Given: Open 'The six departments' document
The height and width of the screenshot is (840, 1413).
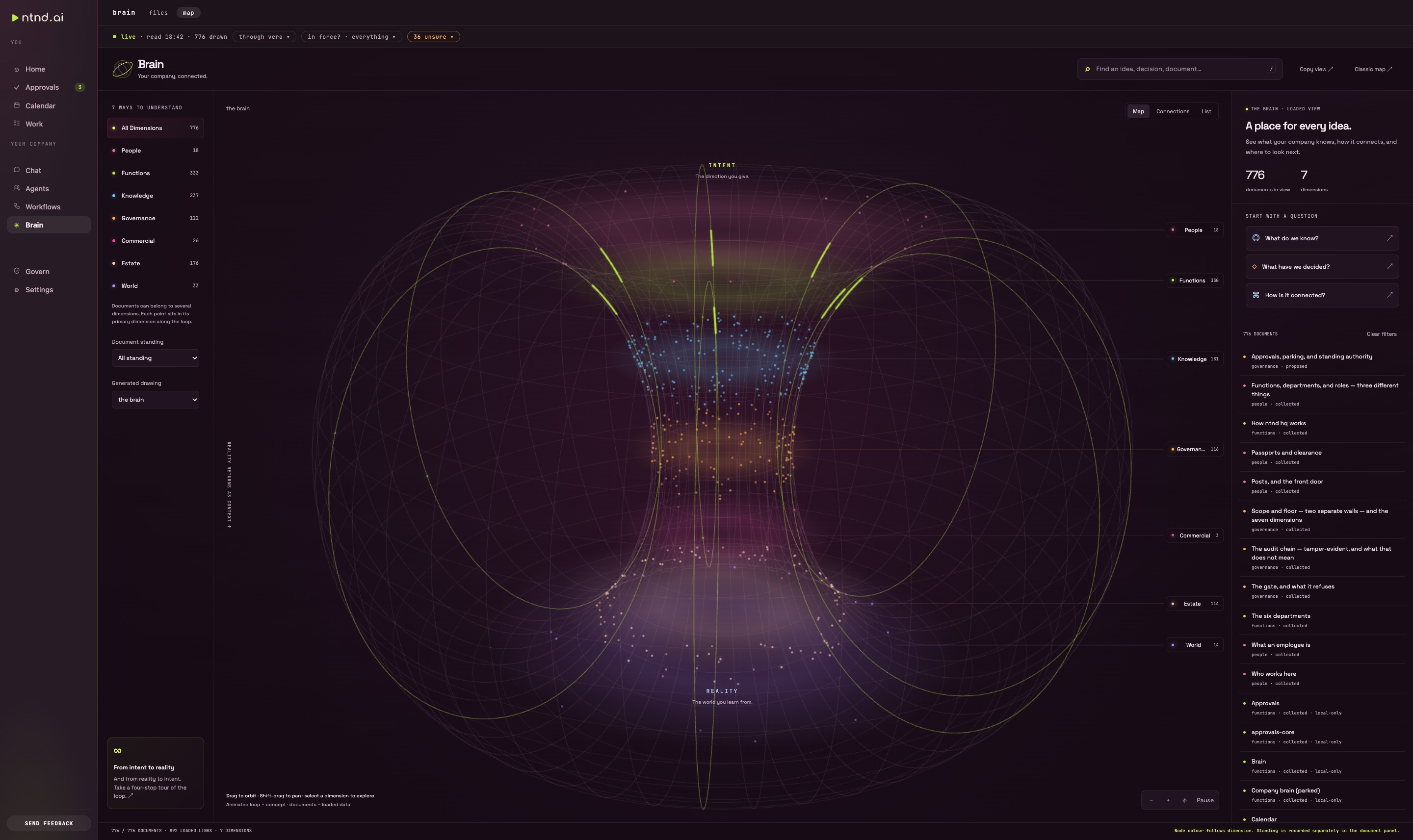Looking at the screenshot, I should point(1322,620).
